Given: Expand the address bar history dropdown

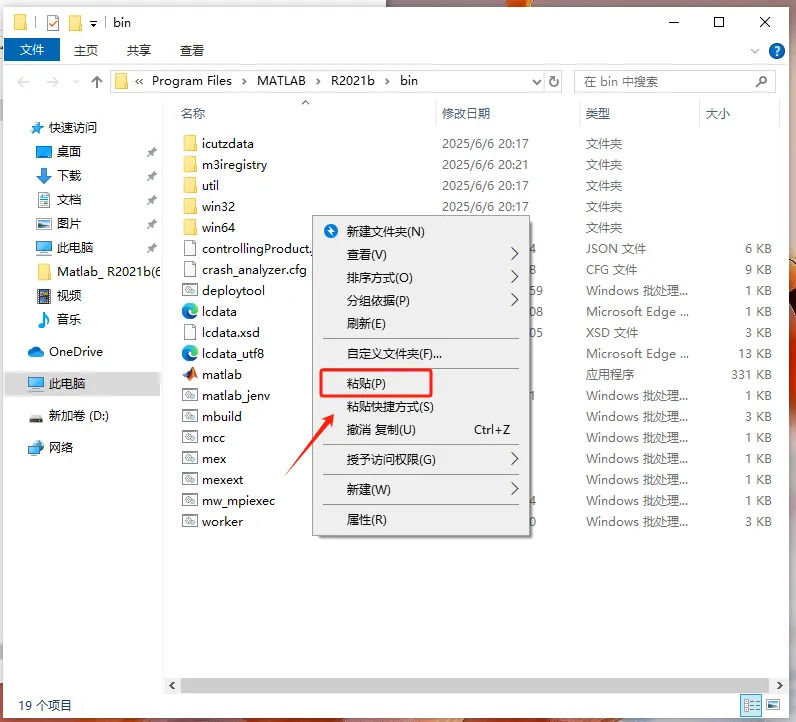Looking at the screenshot, I should (536, 82).
